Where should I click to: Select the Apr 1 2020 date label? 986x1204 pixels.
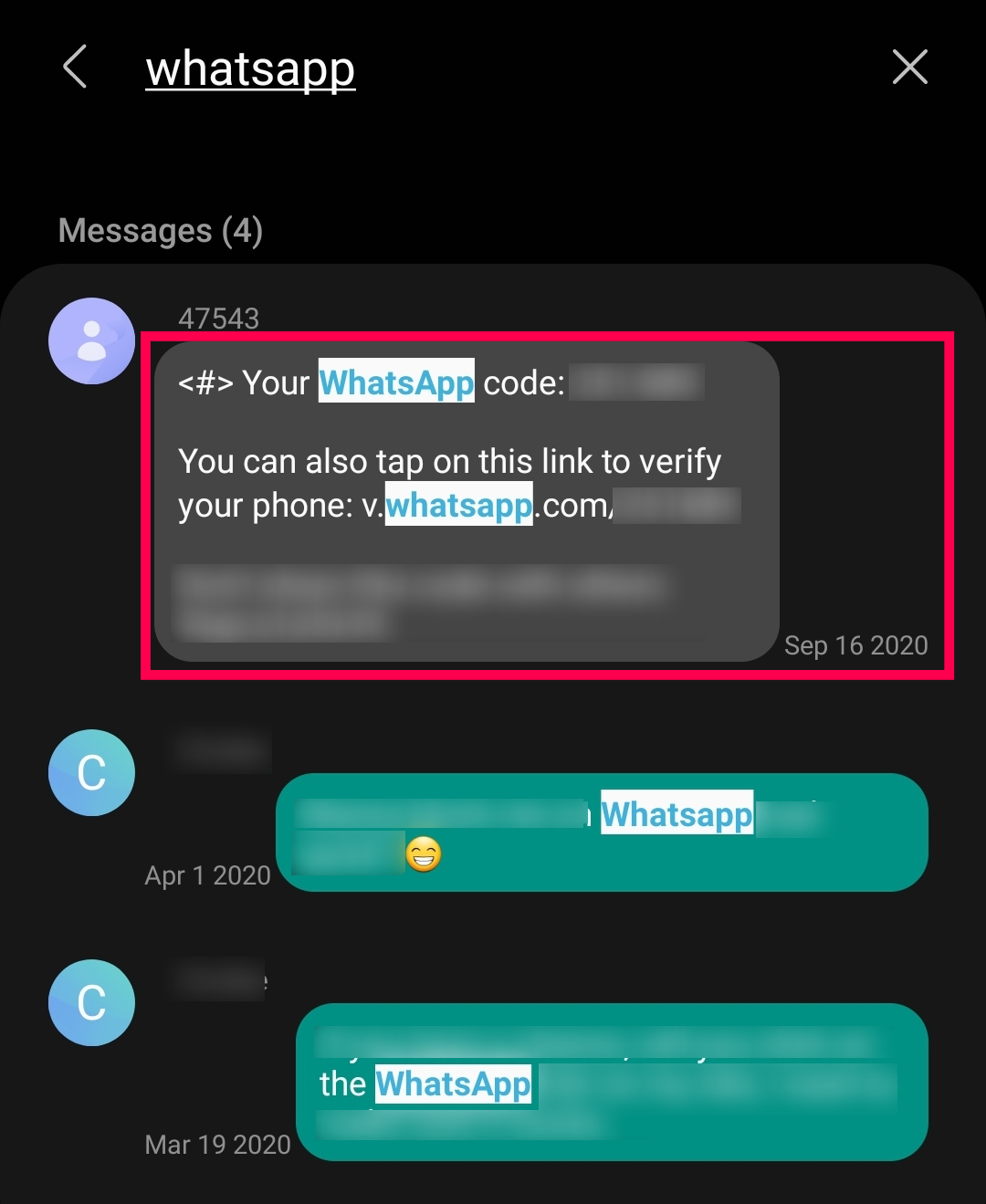[x=208, y=875]
